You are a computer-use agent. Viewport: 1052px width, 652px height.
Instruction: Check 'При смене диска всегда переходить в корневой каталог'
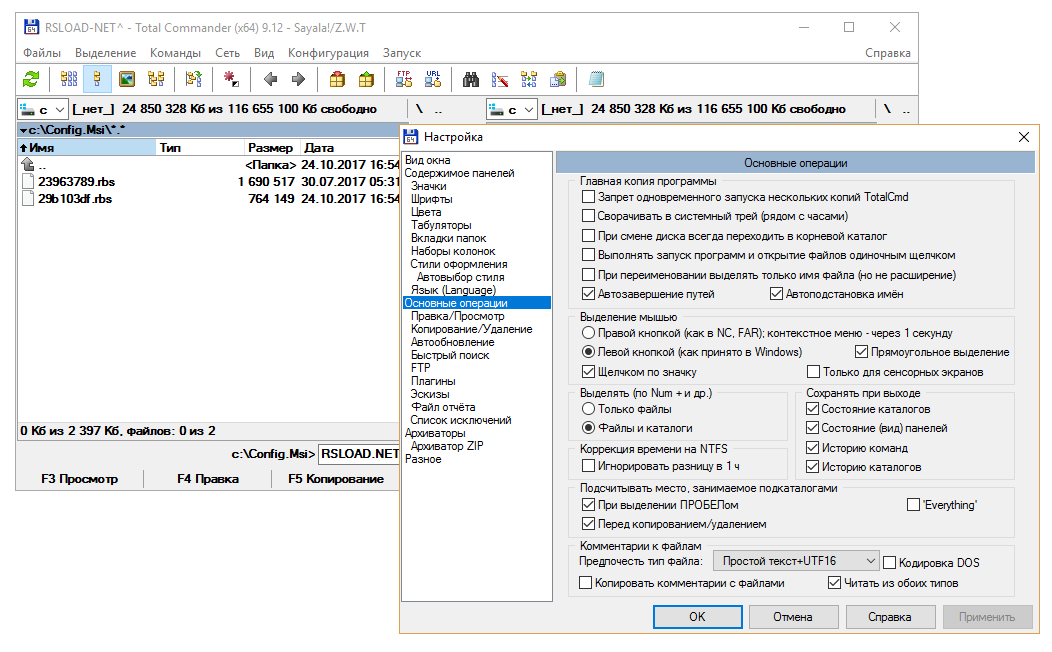(x=588, y=235)
